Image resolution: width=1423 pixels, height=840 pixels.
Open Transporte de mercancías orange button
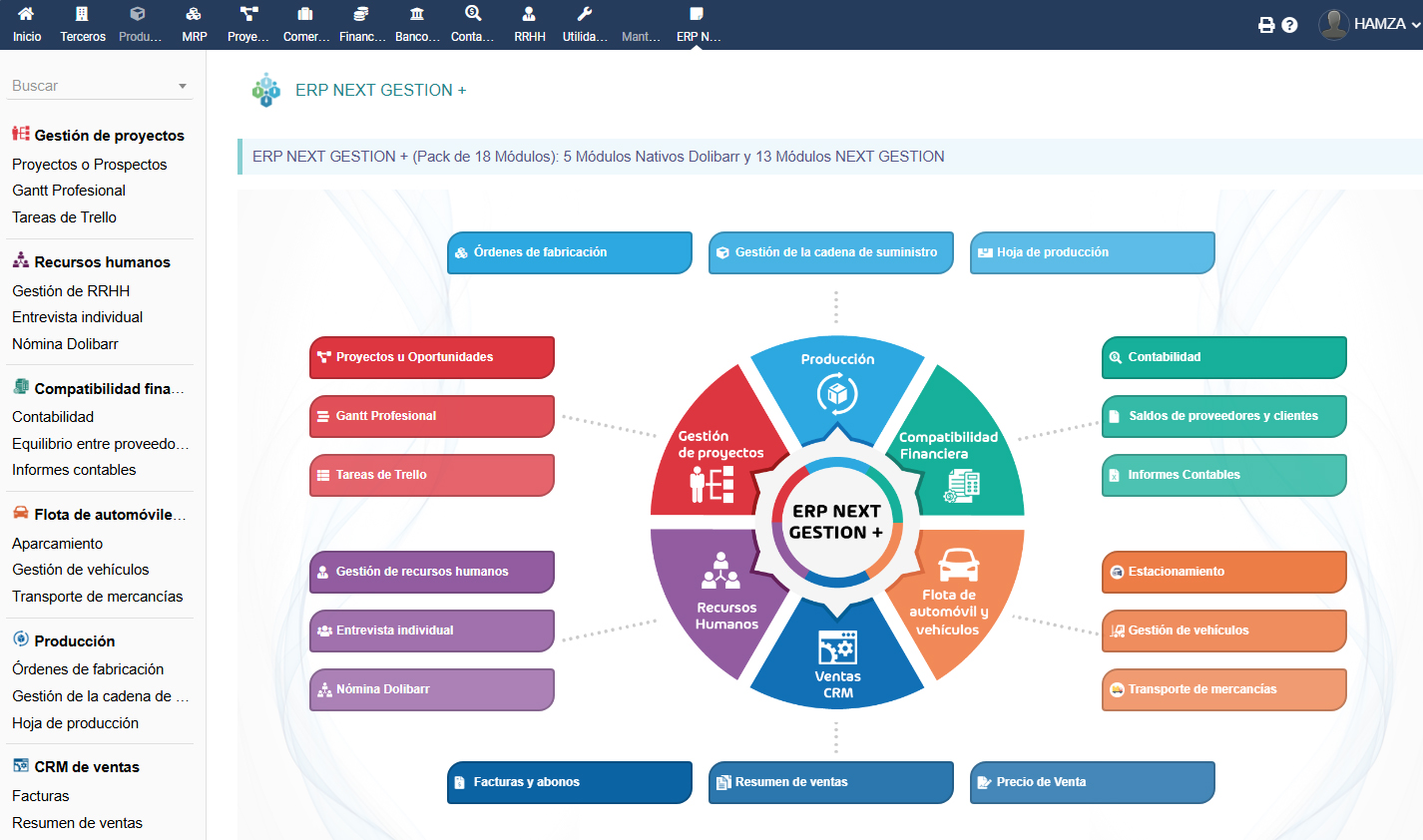[x=1224, y=689]
